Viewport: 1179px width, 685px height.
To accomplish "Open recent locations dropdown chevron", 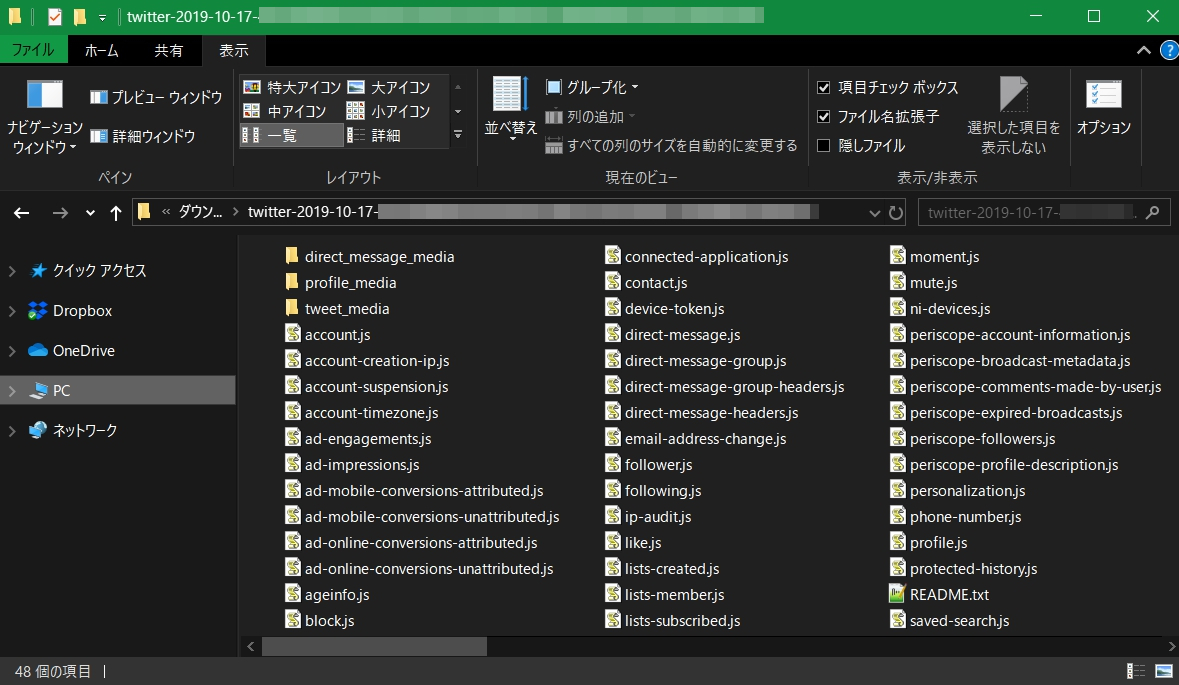I will 90,213.
